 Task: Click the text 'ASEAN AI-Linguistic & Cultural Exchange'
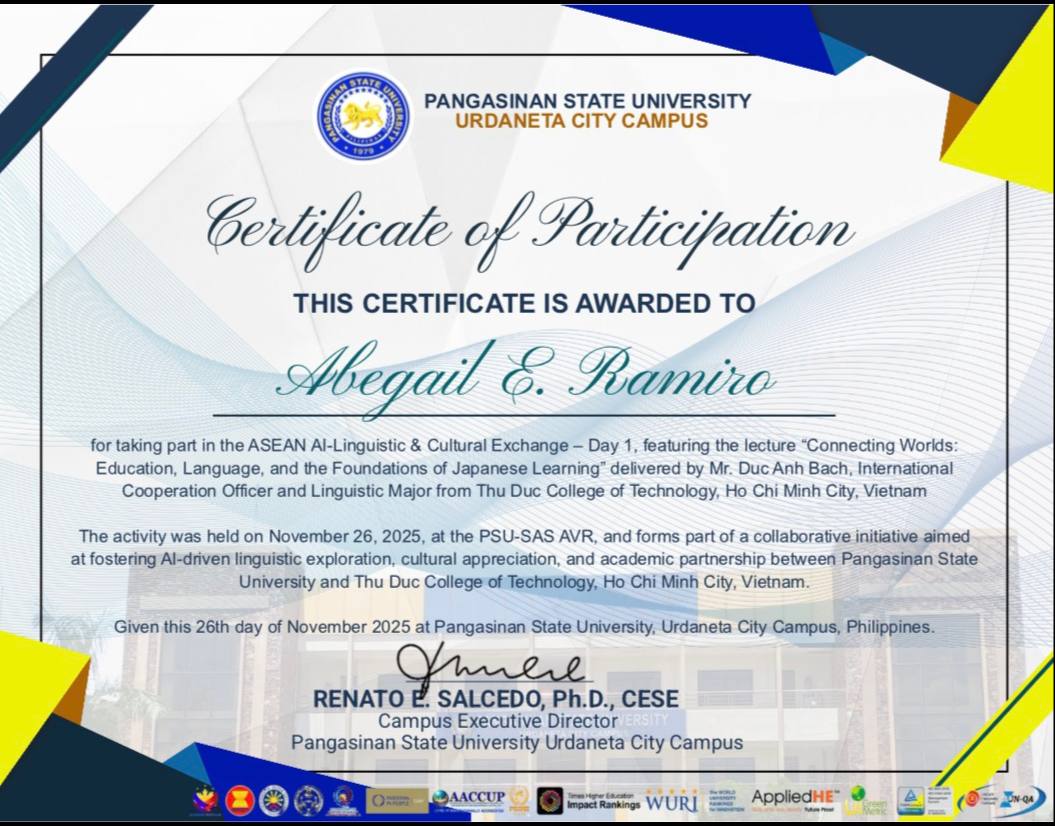click(408, 446)
